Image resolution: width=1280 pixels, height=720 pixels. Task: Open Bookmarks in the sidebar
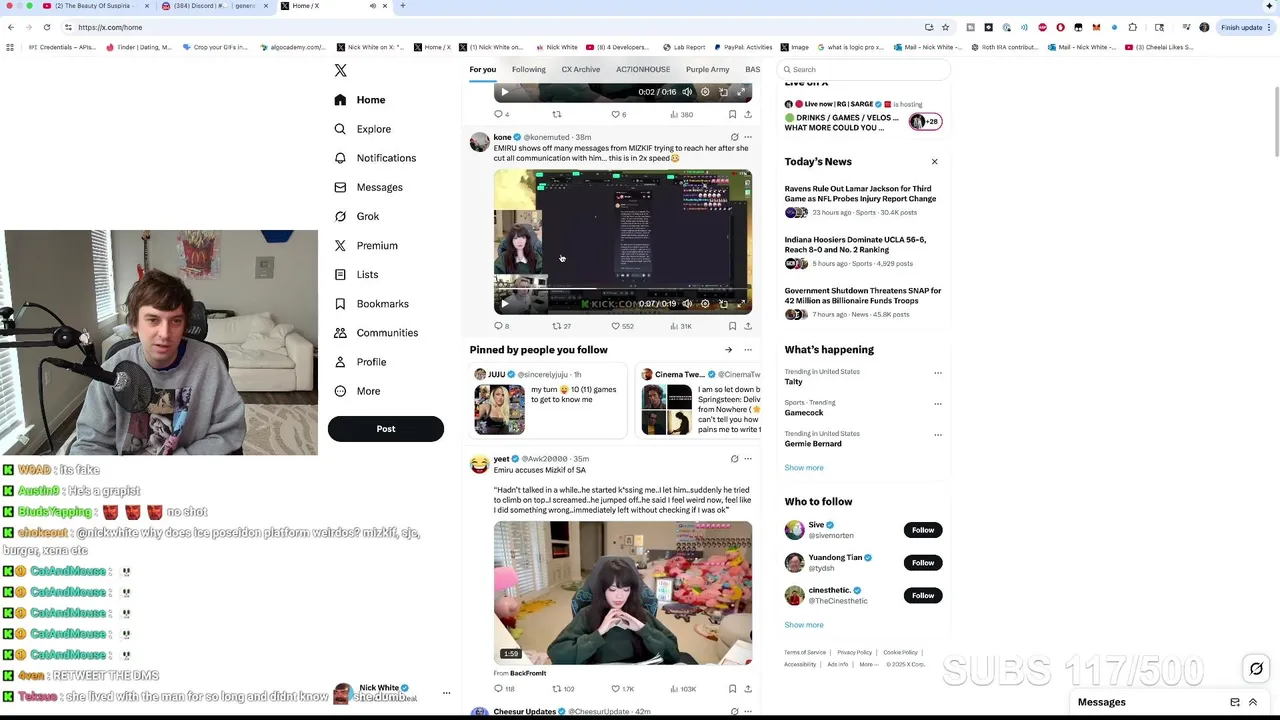(371, 303)
